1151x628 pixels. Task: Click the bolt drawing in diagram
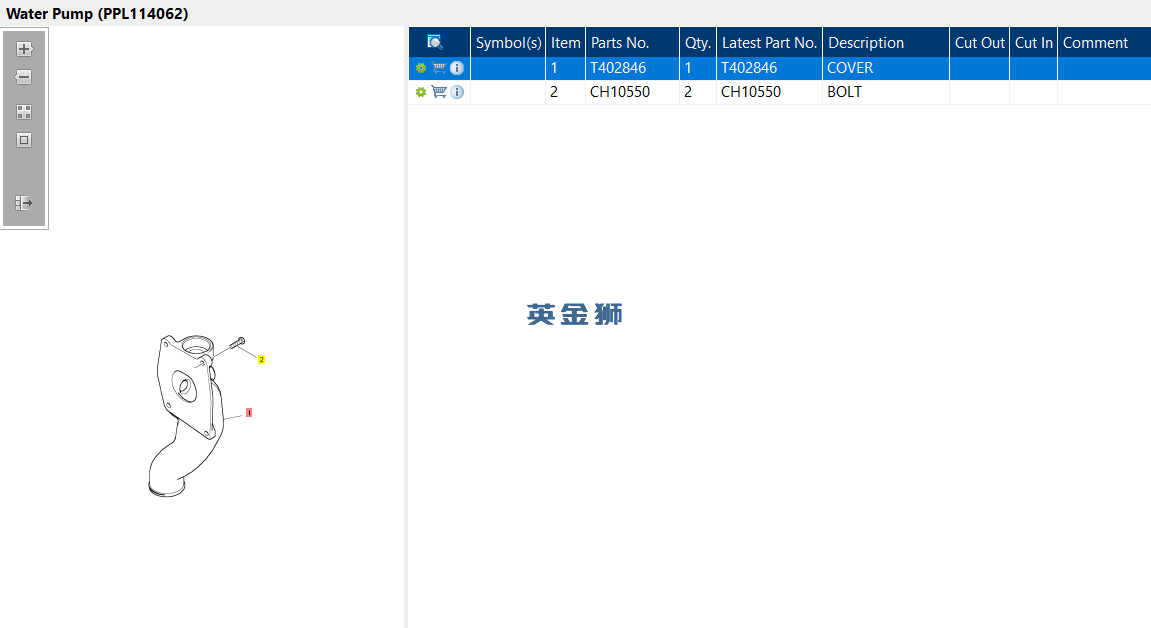237,343
